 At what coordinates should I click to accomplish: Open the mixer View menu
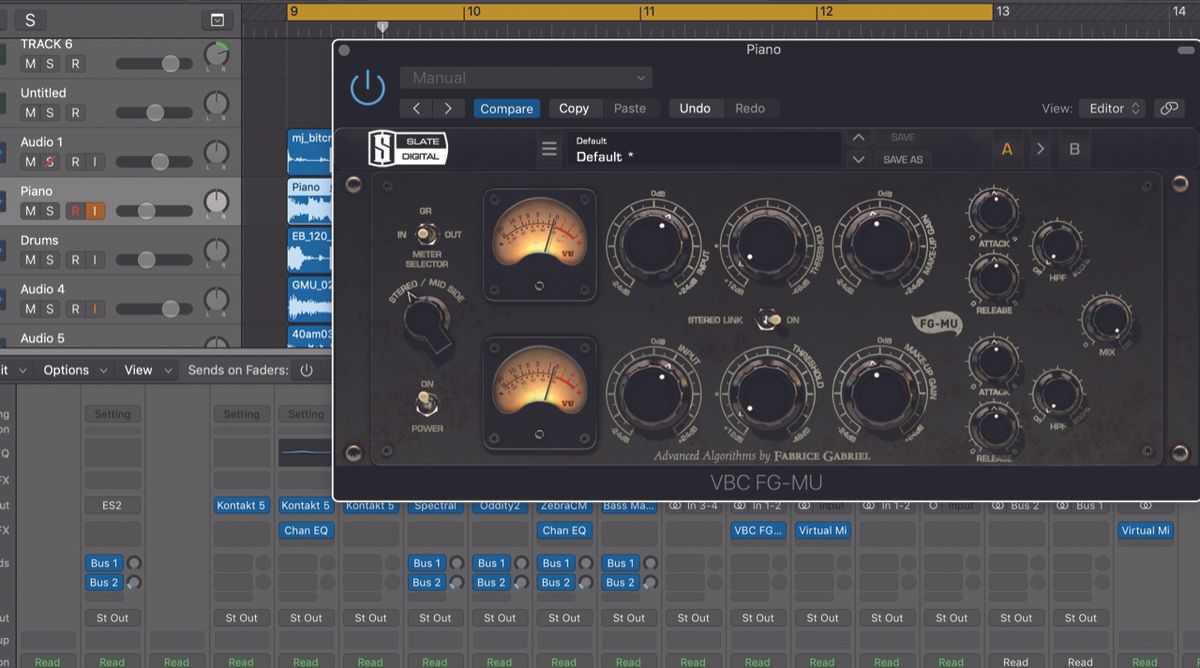point(139,369)
